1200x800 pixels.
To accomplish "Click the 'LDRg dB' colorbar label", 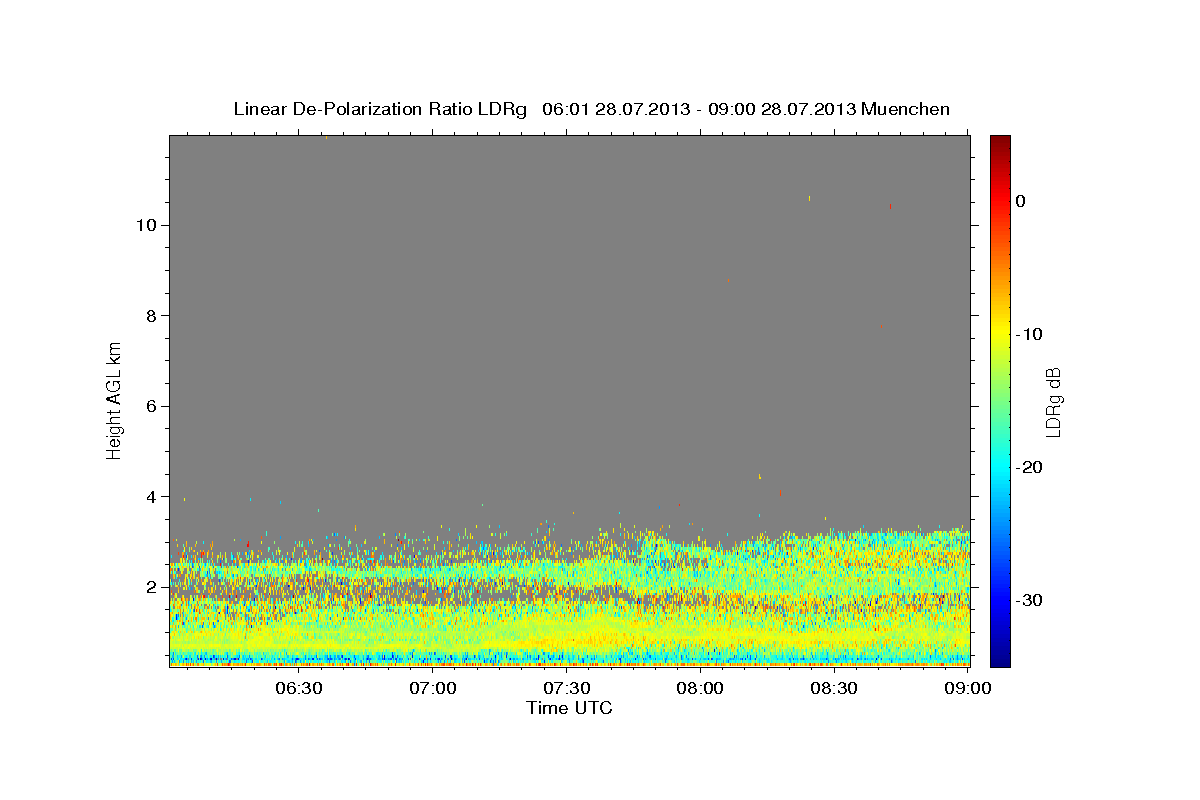I will [x=1053, y=401].
